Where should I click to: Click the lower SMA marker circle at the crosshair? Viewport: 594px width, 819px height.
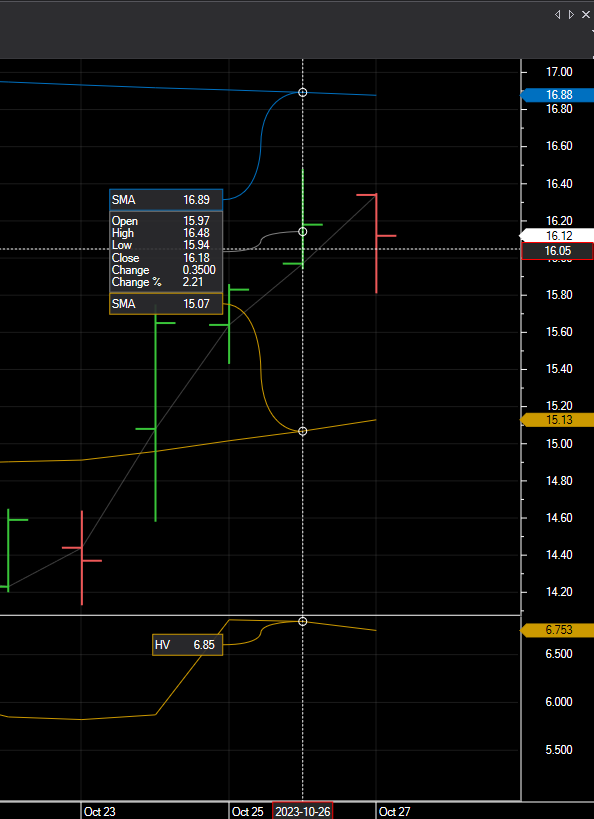click(x=302, y=431)
